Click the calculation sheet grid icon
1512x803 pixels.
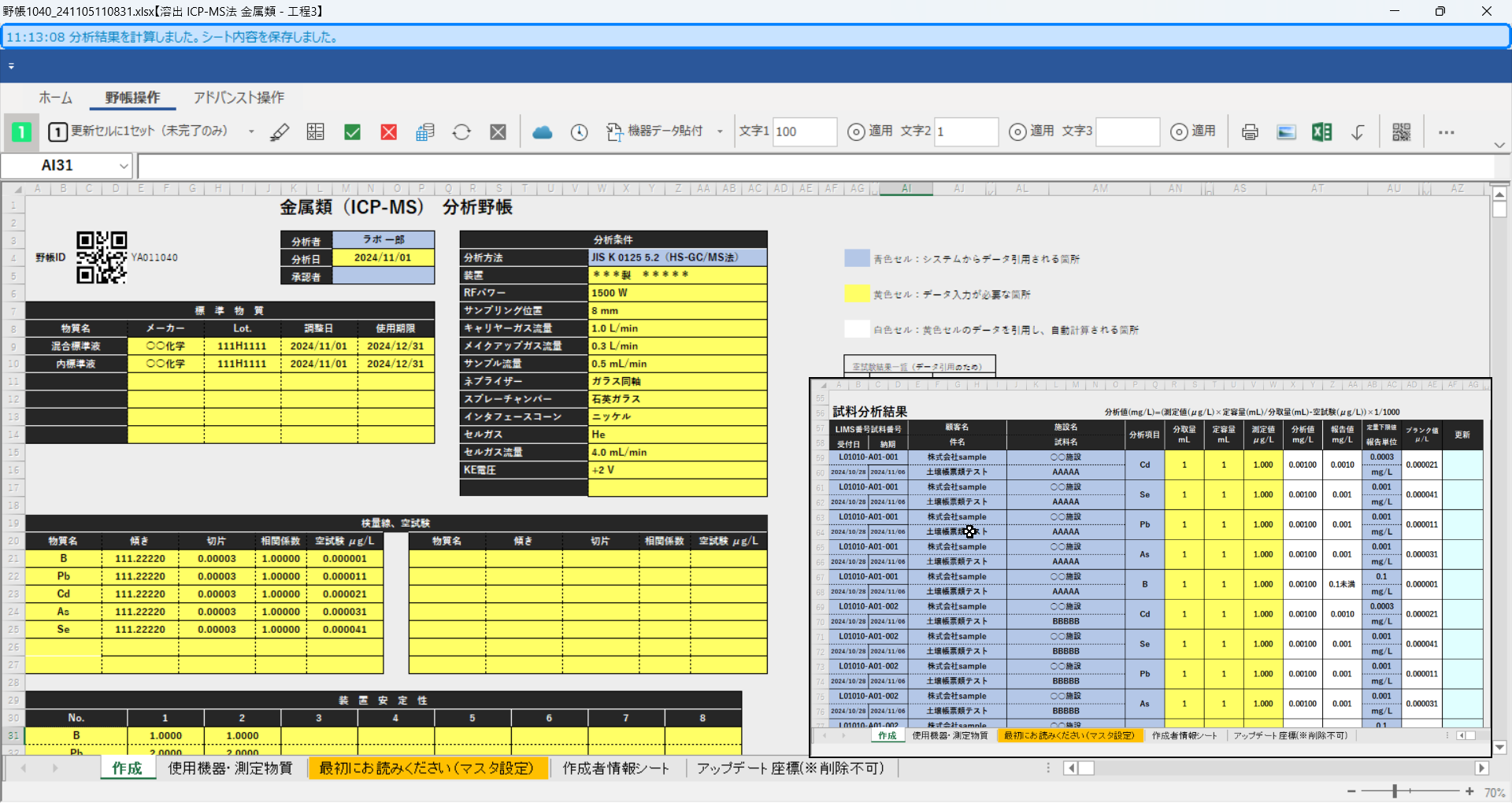pos(316,132)
